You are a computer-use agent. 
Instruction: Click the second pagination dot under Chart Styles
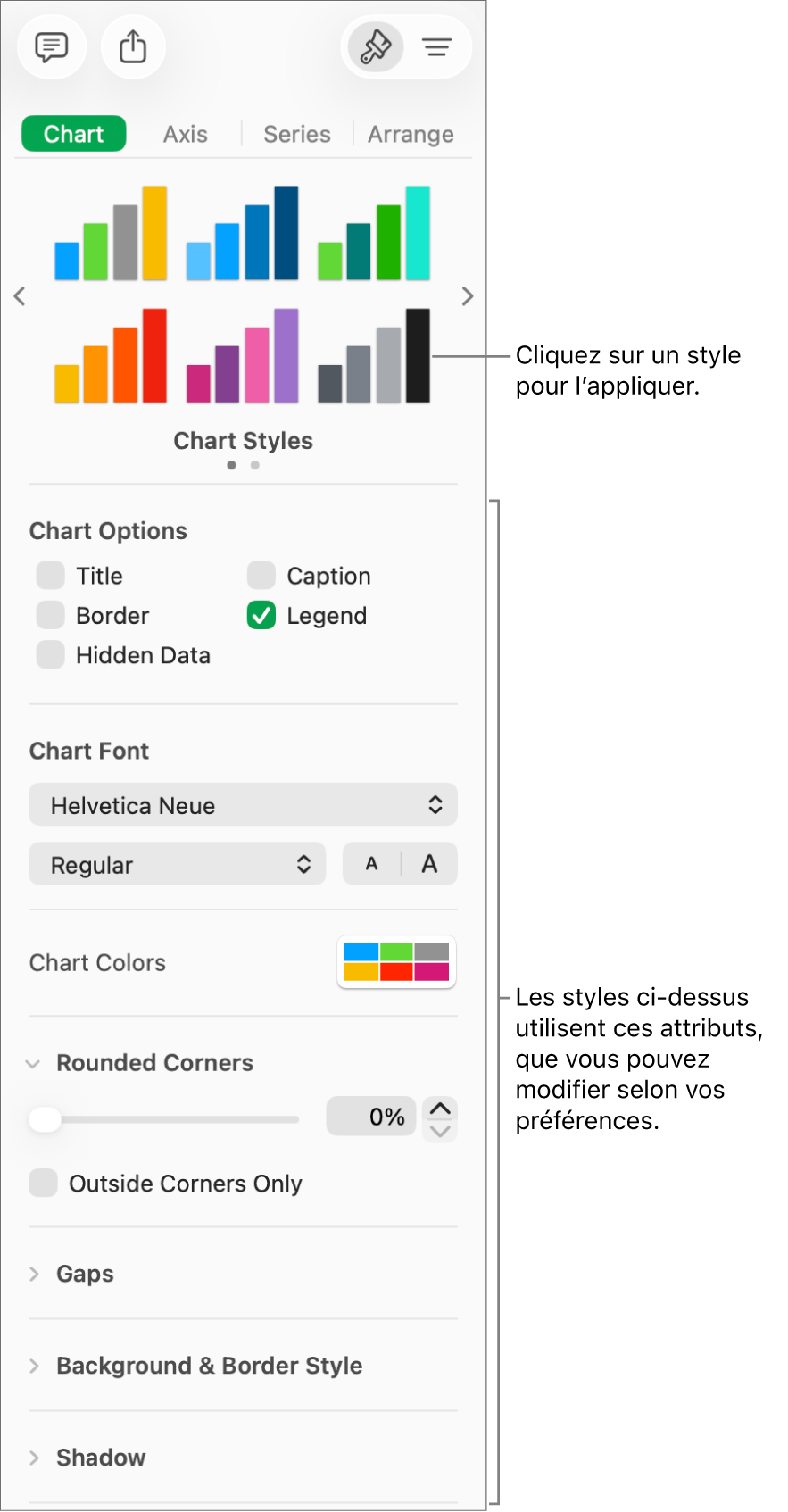(255, 464)
